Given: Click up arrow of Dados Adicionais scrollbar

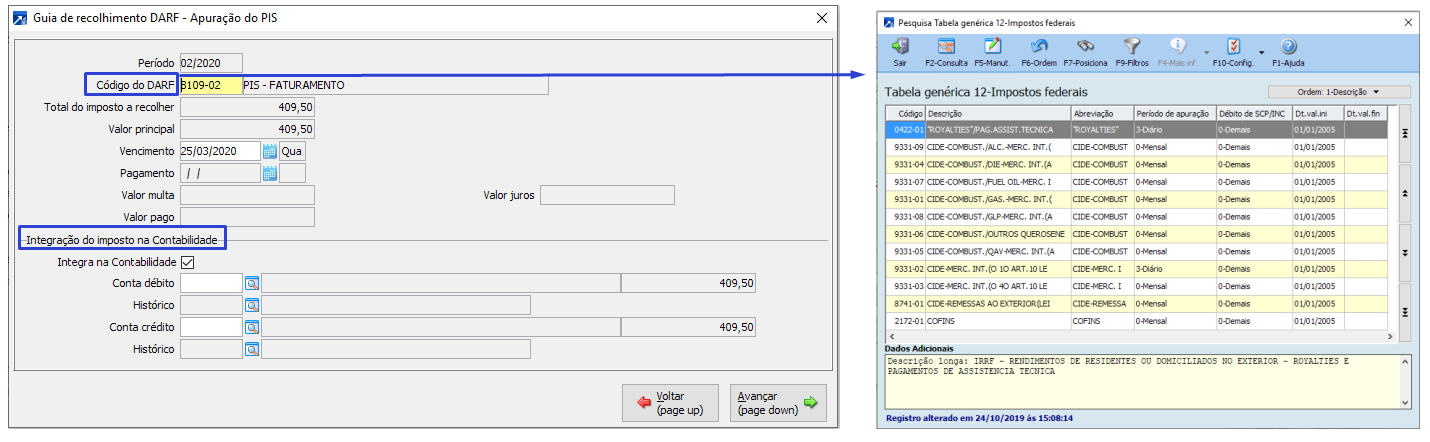Looking at the screenshot, I should (1405, 360).
